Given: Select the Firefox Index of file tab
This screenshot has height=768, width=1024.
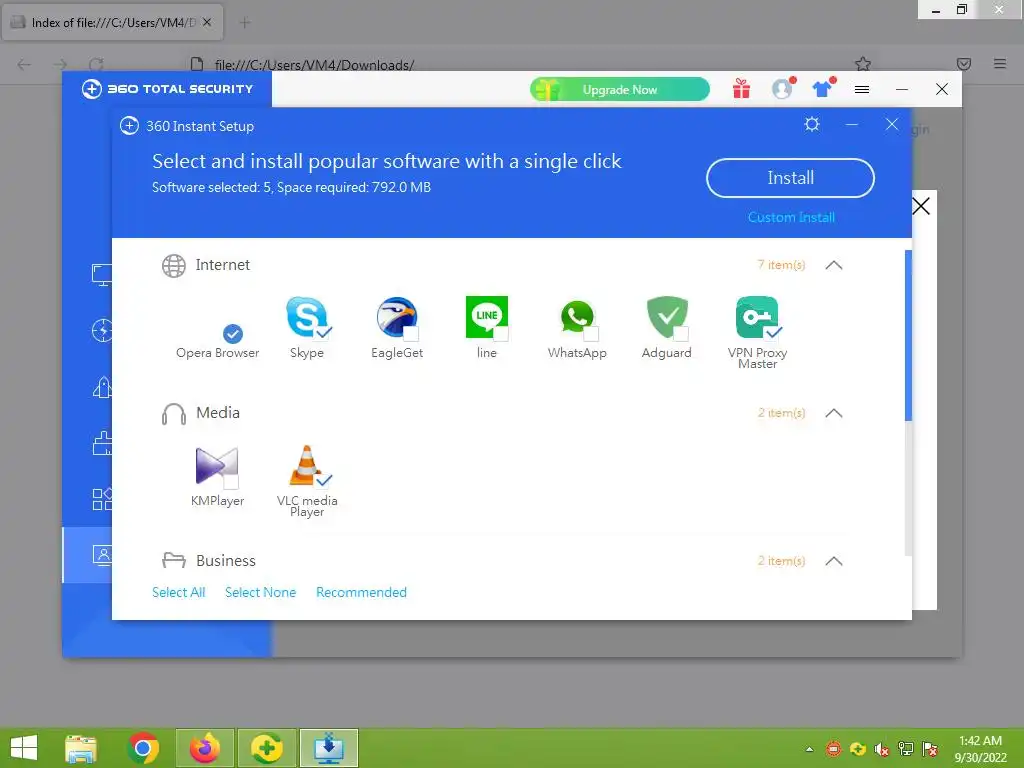Looking at the screenshot, I should [113, 22].
